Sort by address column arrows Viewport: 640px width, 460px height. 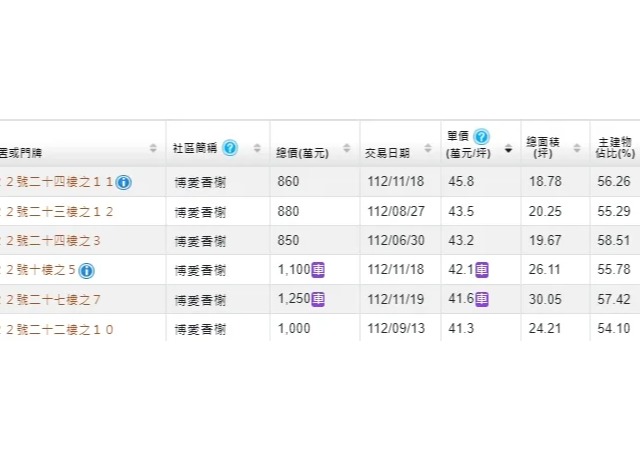coord(153,149)
